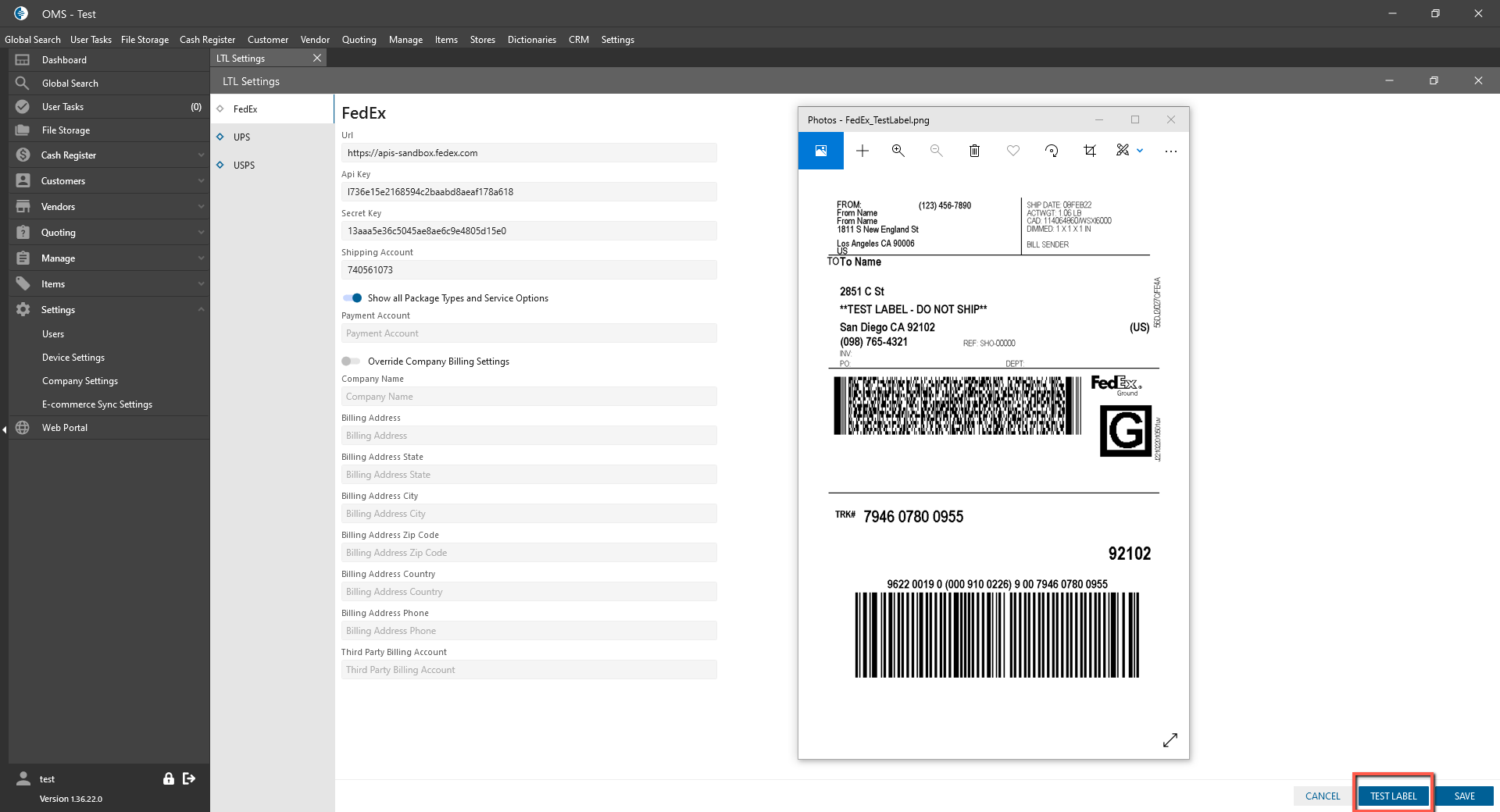Open the Edit & Create dropdown arrow
The image size is (1500, 812).
[1141, 151]
